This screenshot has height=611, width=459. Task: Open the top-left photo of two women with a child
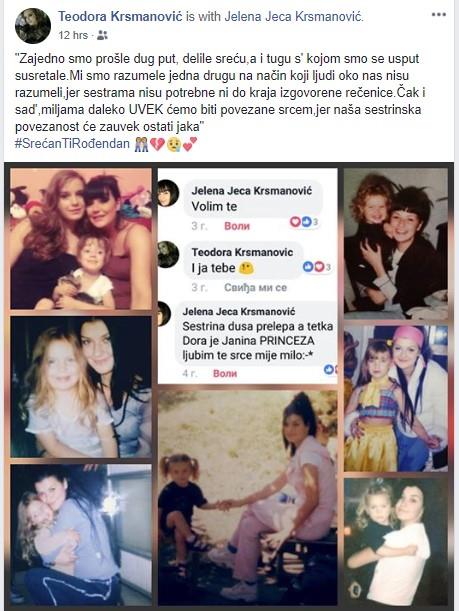(81, 239)
